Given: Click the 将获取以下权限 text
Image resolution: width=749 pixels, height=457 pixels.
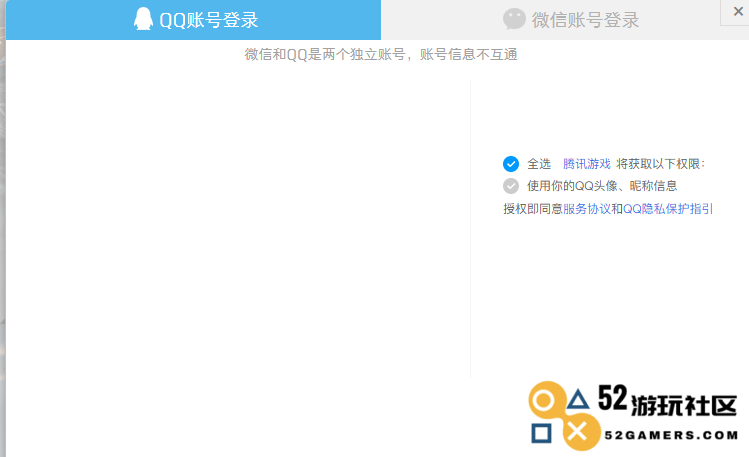Looking at the screenshot, I should click(661, 164).
